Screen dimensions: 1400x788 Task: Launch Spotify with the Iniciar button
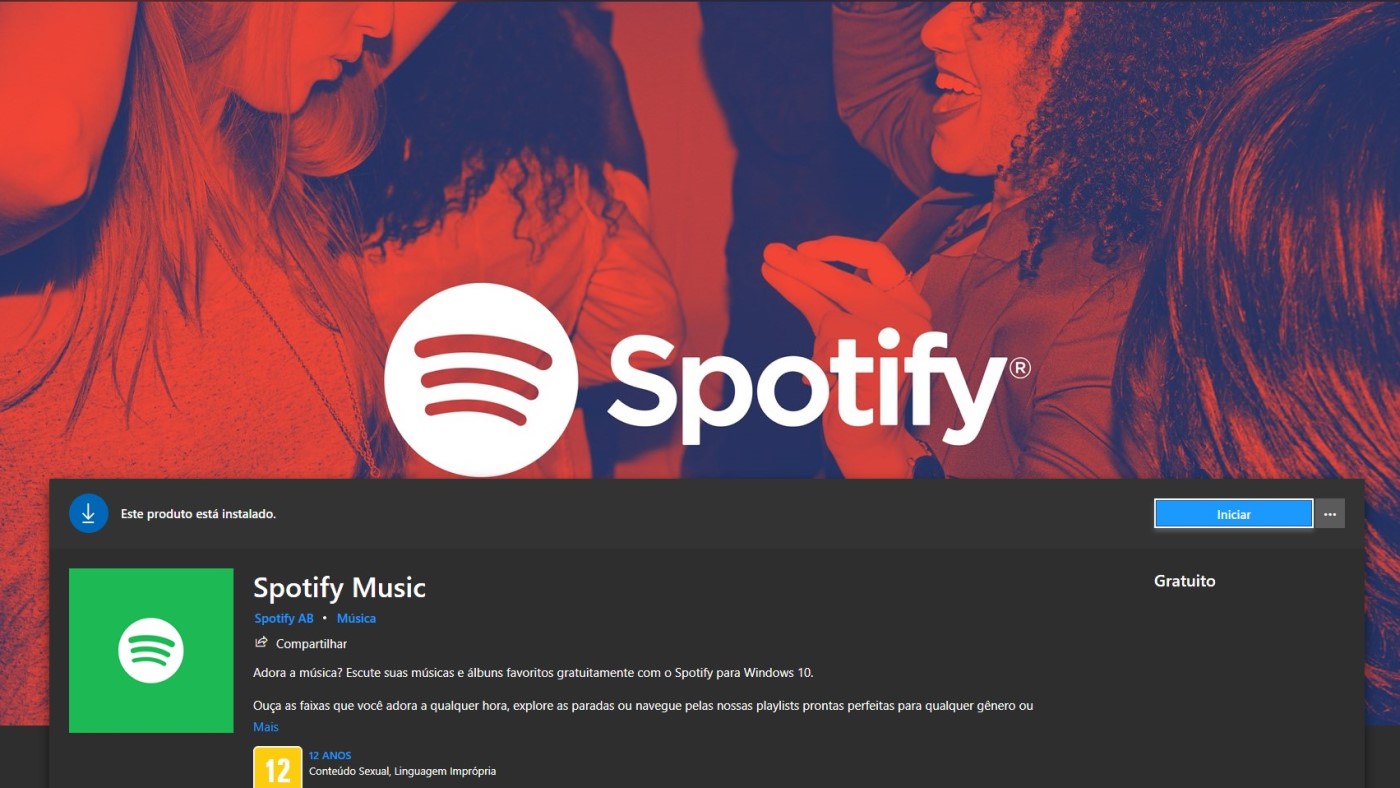pyautogui.click(x=1233, y=514)
